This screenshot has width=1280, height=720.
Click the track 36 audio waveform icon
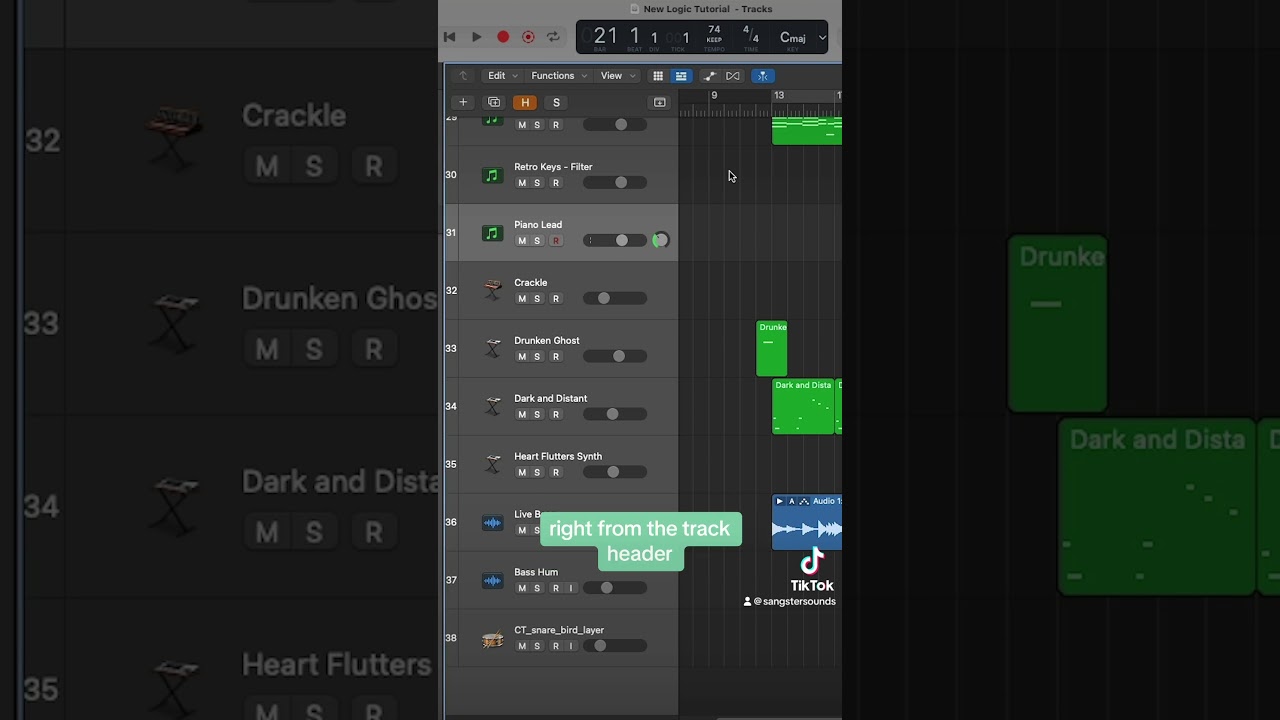(x=491, y=522)
